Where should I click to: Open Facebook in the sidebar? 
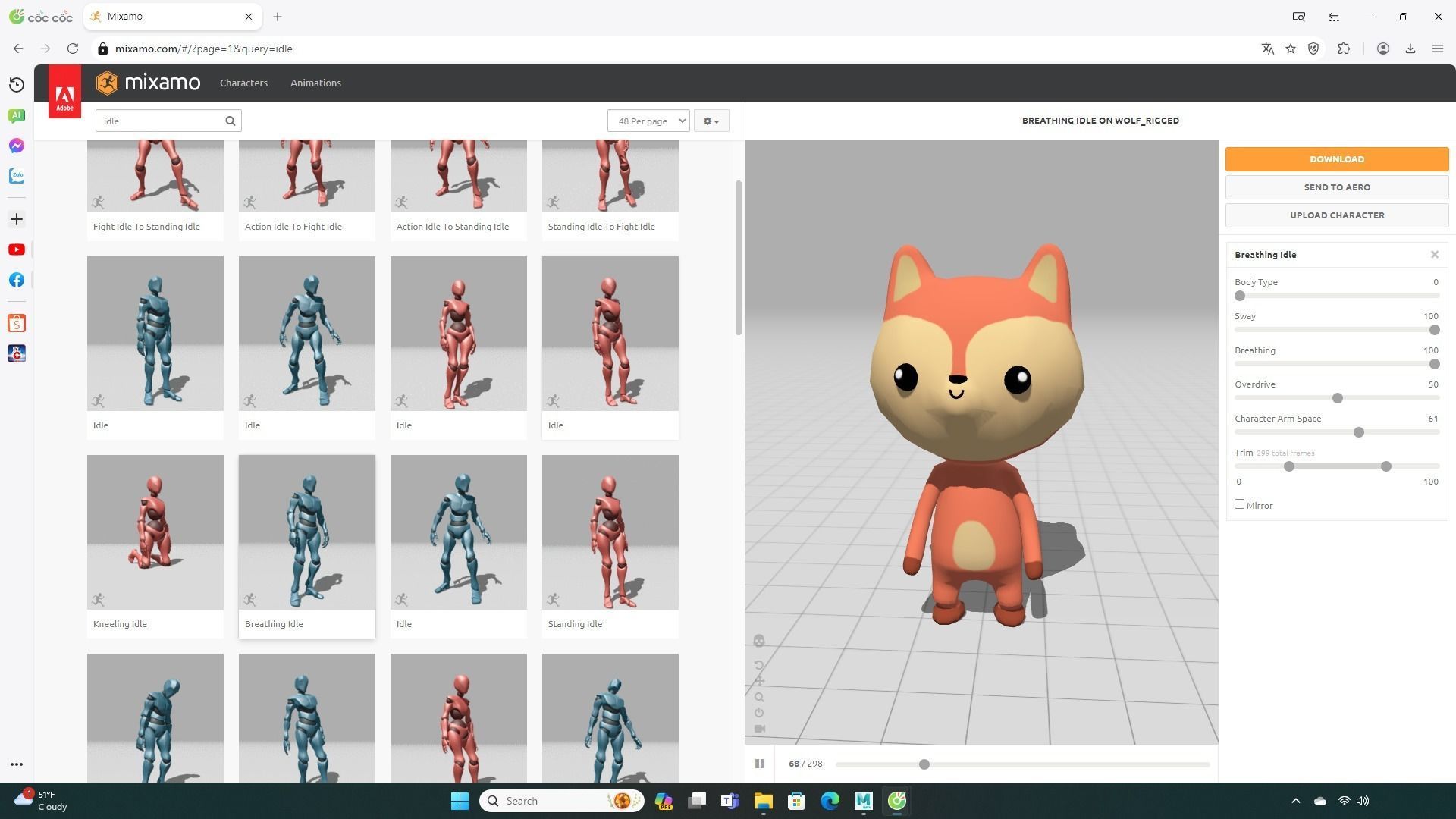[x=17, y=280]
